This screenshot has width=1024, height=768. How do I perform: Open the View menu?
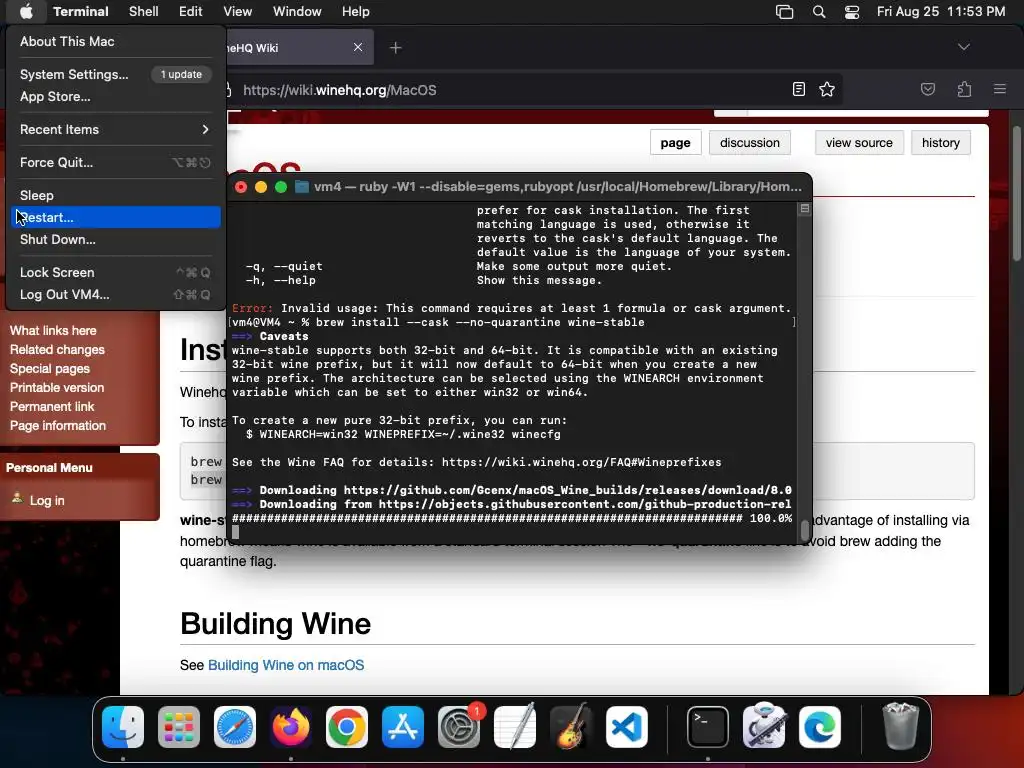click(238, 12)
